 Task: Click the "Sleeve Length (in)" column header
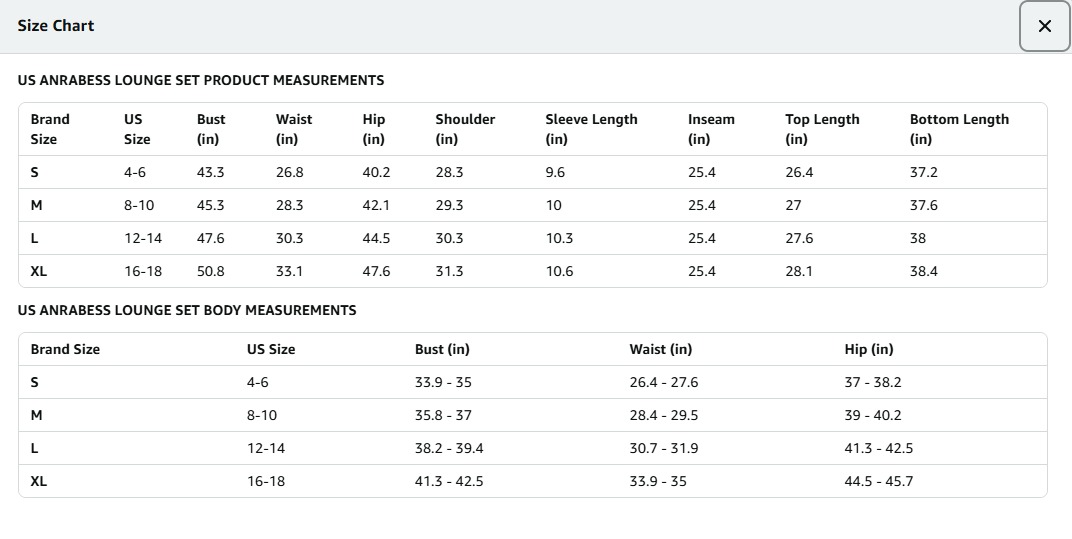591,129
